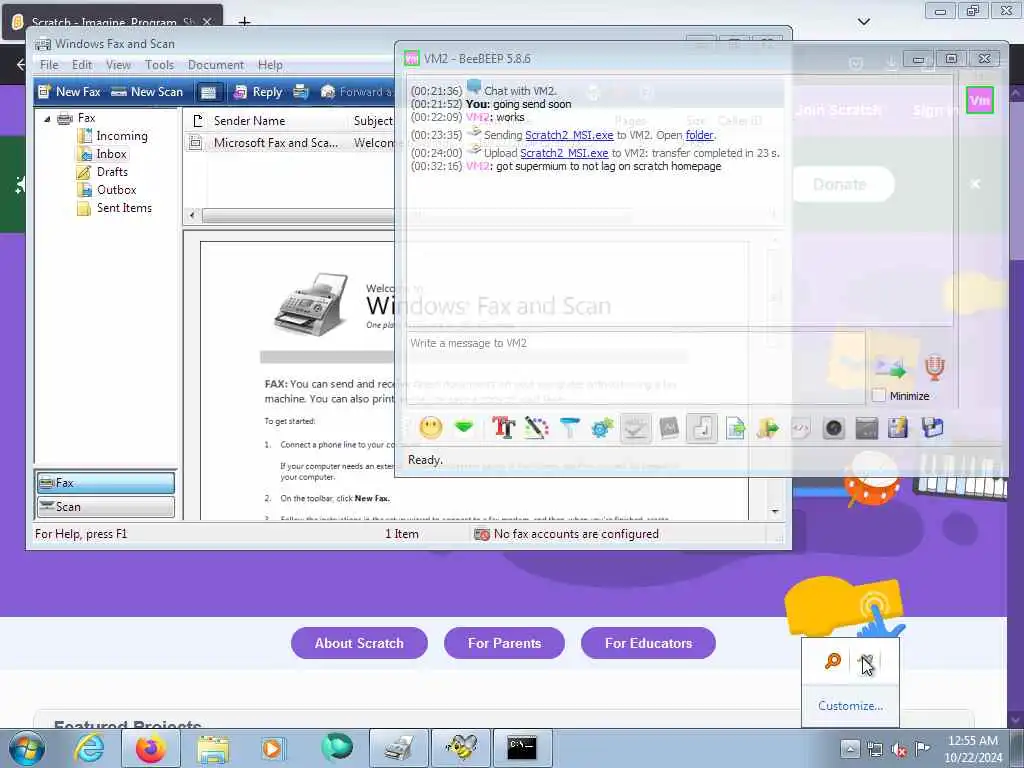Viewport: 1024px width, 768px height.
Task: Record a voice message with the microphone icon
Action: tap(935, 368)
